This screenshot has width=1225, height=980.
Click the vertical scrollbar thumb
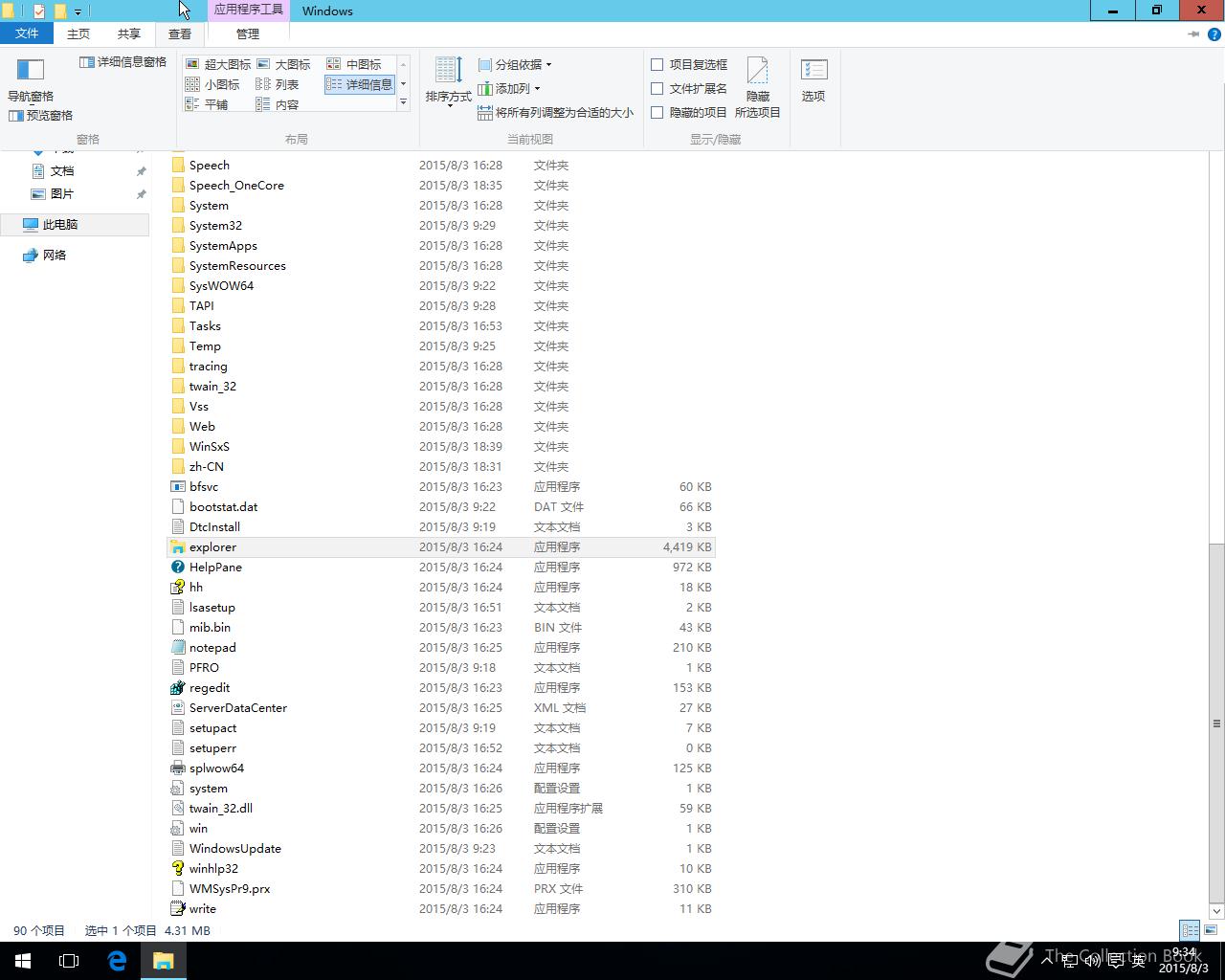pyautogui.click(x=1216, y=723)
